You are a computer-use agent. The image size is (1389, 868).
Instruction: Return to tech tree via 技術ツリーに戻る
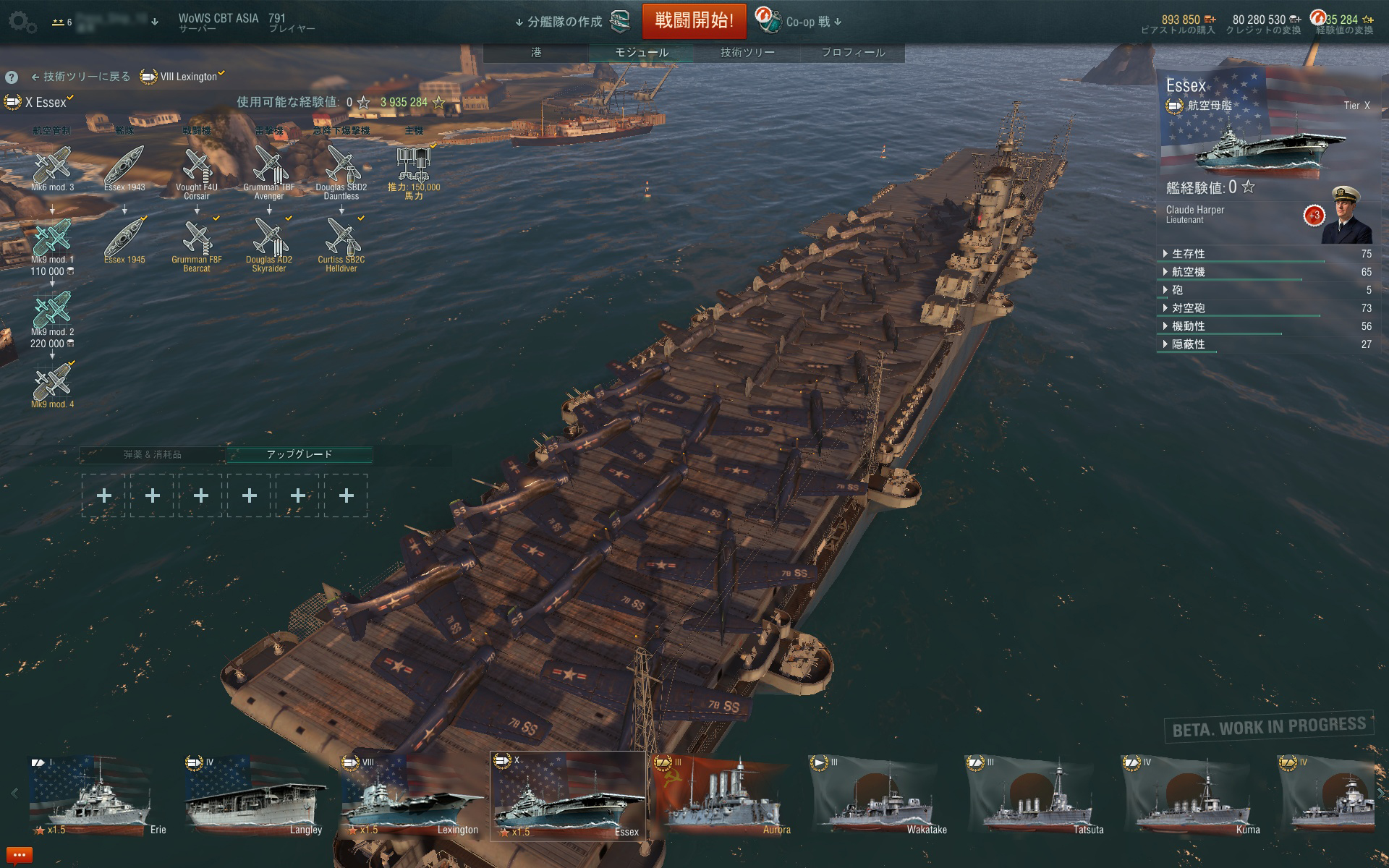(x=81, y=77)
